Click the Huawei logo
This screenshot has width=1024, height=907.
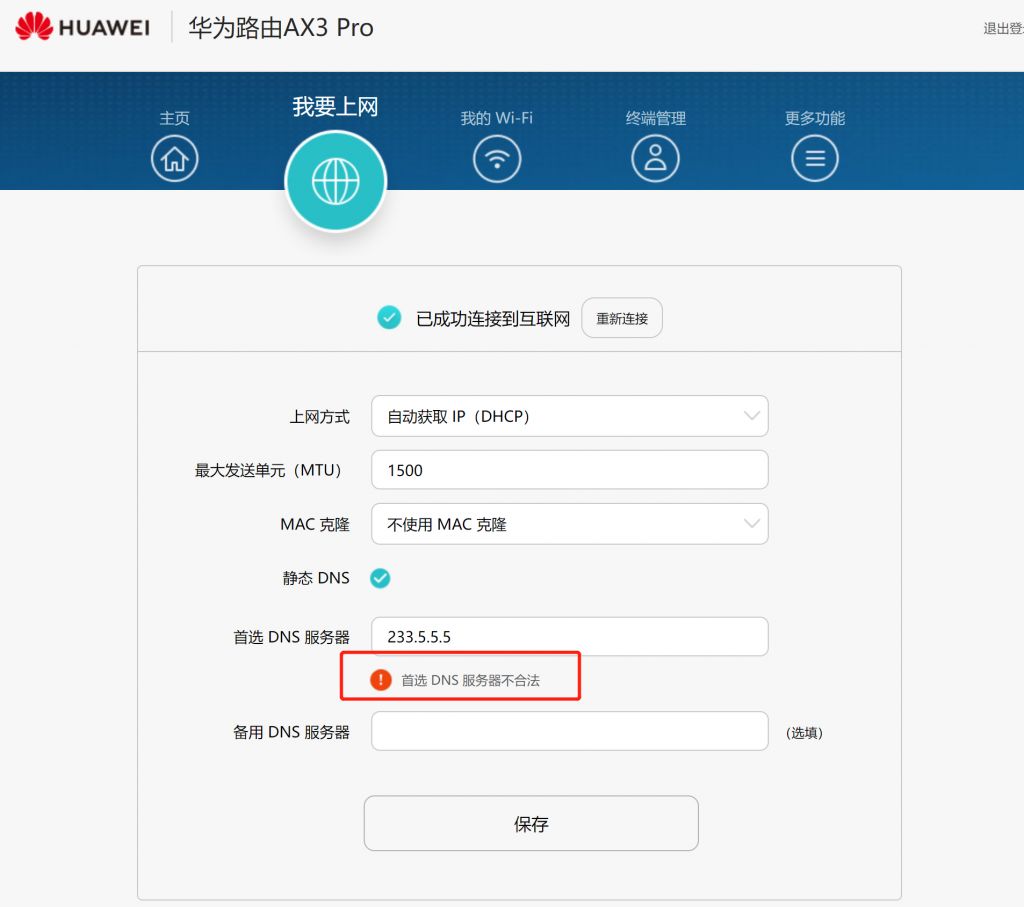[x=82, y=27]
